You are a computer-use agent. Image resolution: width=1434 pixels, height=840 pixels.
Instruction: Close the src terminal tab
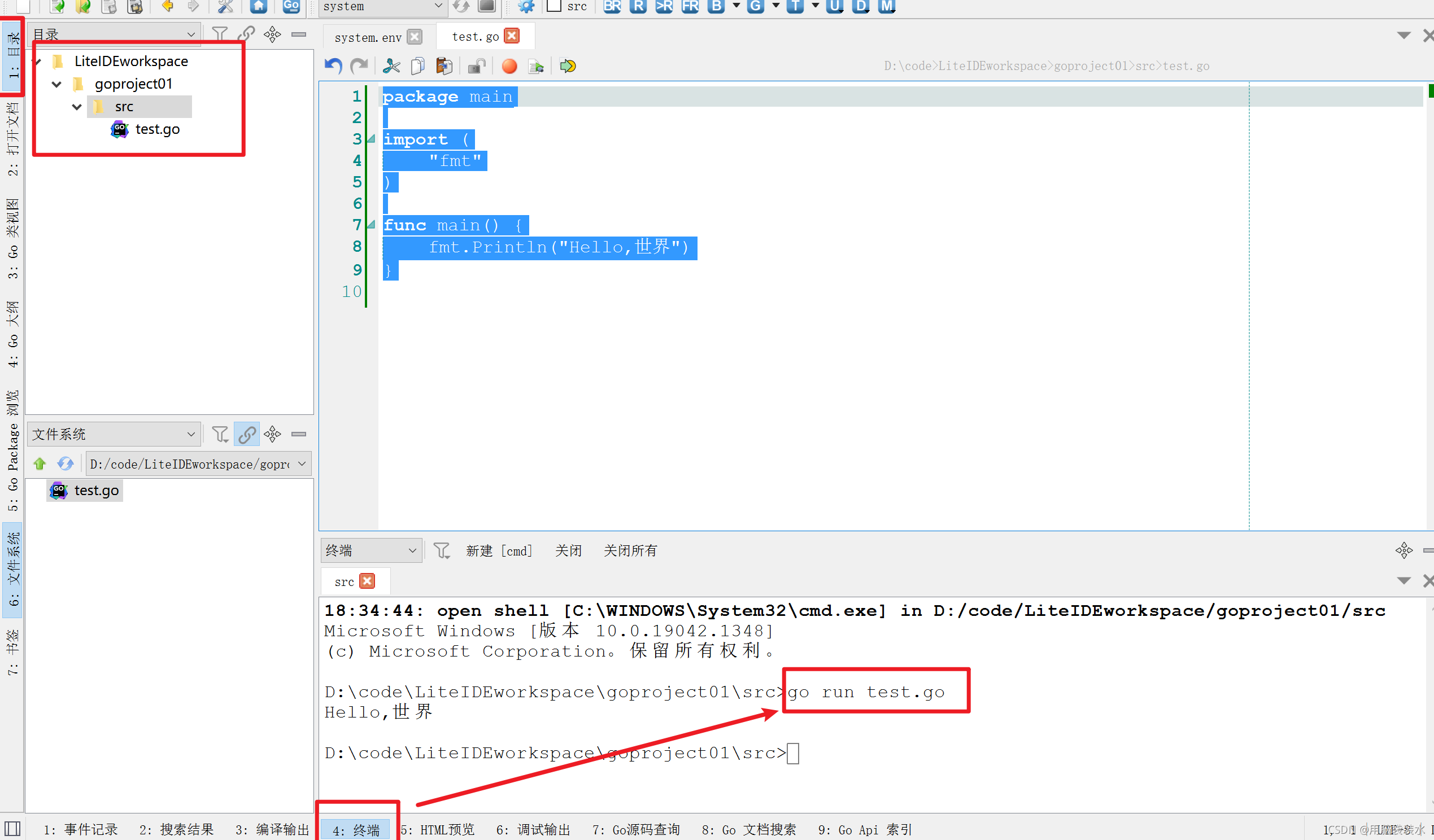click(368, 581)
